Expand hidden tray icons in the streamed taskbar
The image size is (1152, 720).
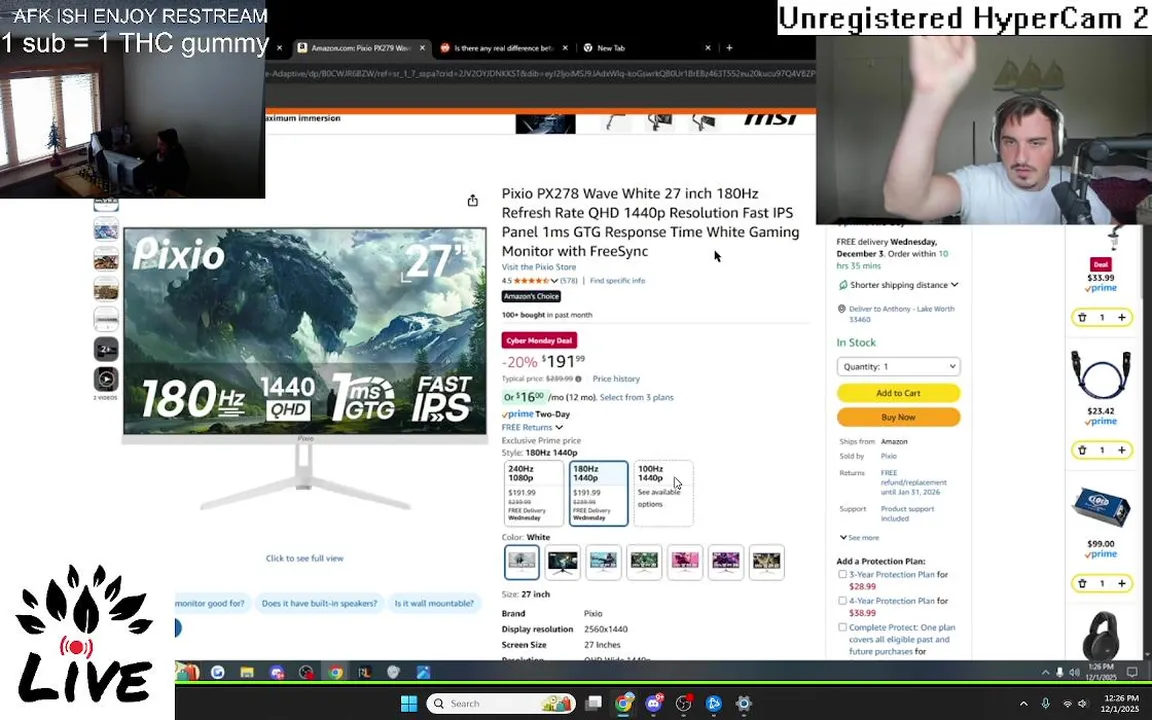(1045, 672)
